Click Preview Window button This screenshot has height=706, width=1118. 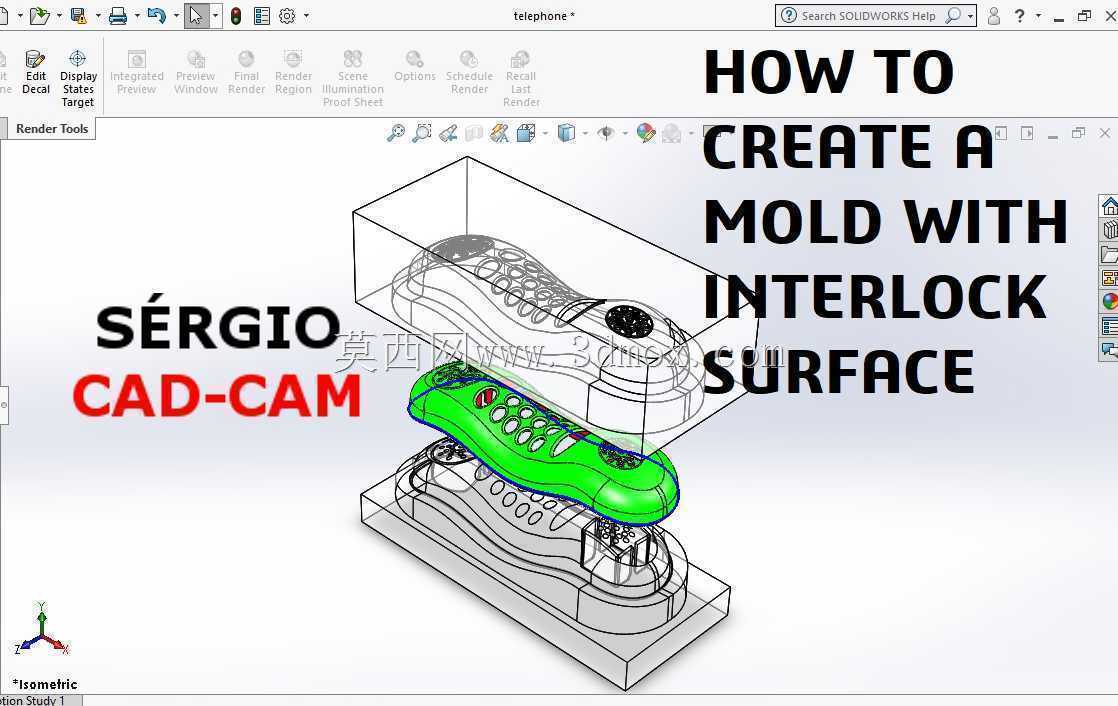tap(195, 73)
